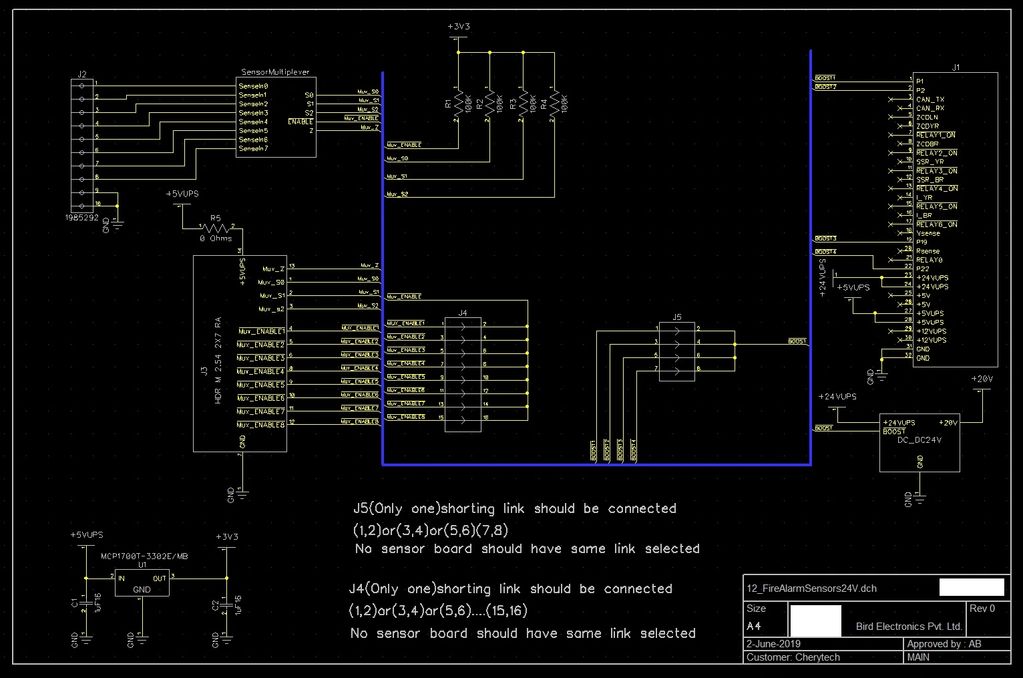Image resolution: width=1023 pixels, height=678 pixels.
Task: Select resistor R2 symbol
Action: [x=490, y=105]
